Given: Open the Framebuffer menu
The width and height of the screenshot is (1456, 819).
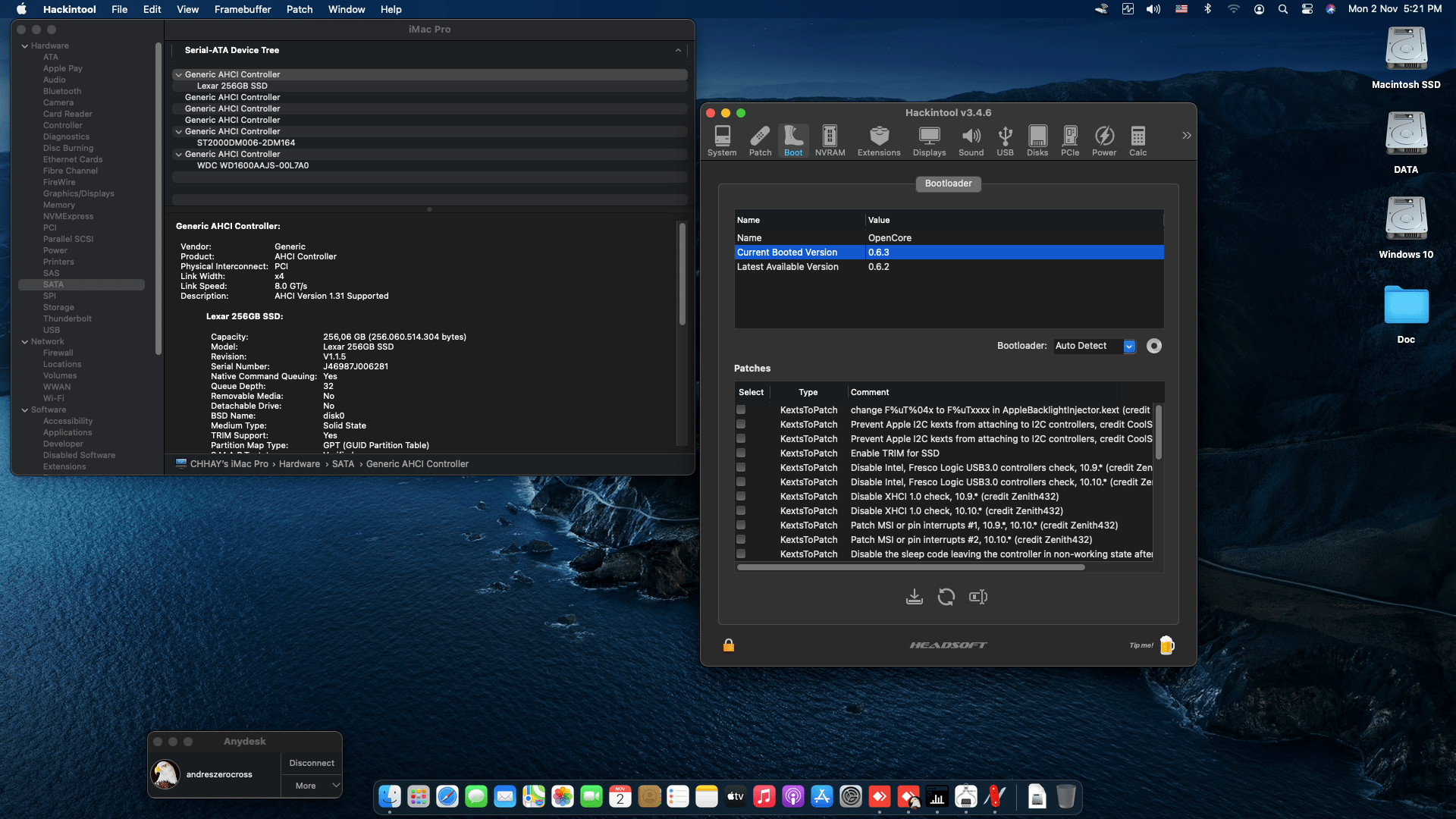Looking at the screenshot, I should [242, 9].
